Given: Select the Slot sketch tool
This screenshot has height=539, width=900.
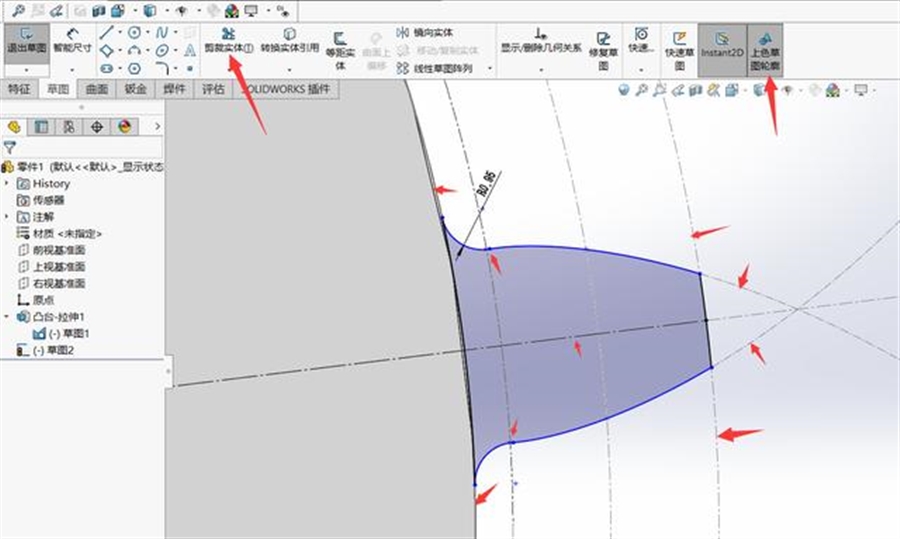Looking at the screenshot, I should [106, 68].
